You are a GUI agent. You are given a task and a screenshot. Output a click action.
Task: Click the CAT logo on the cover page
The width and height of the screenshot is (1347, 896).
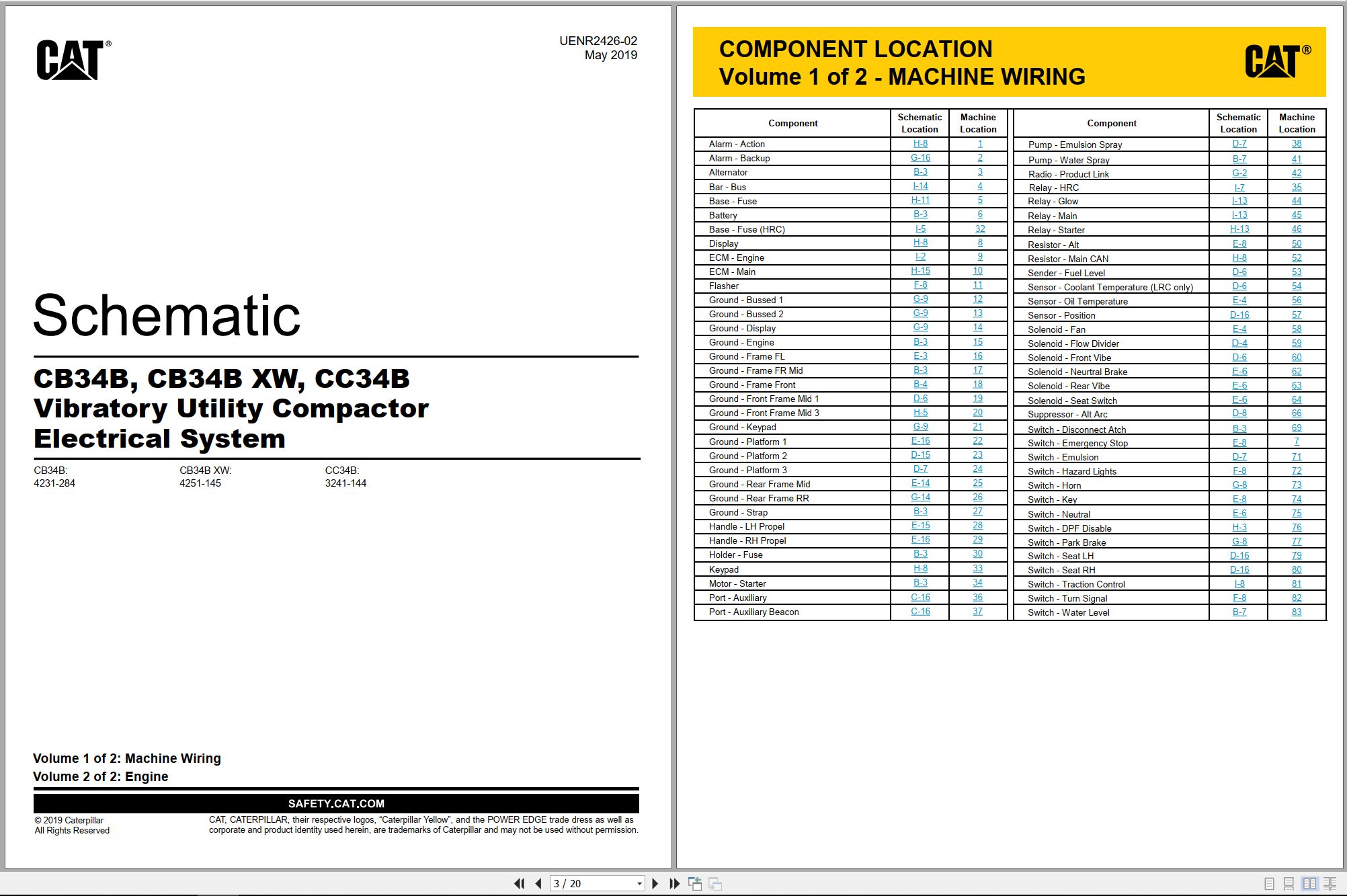tap(73, 60)
